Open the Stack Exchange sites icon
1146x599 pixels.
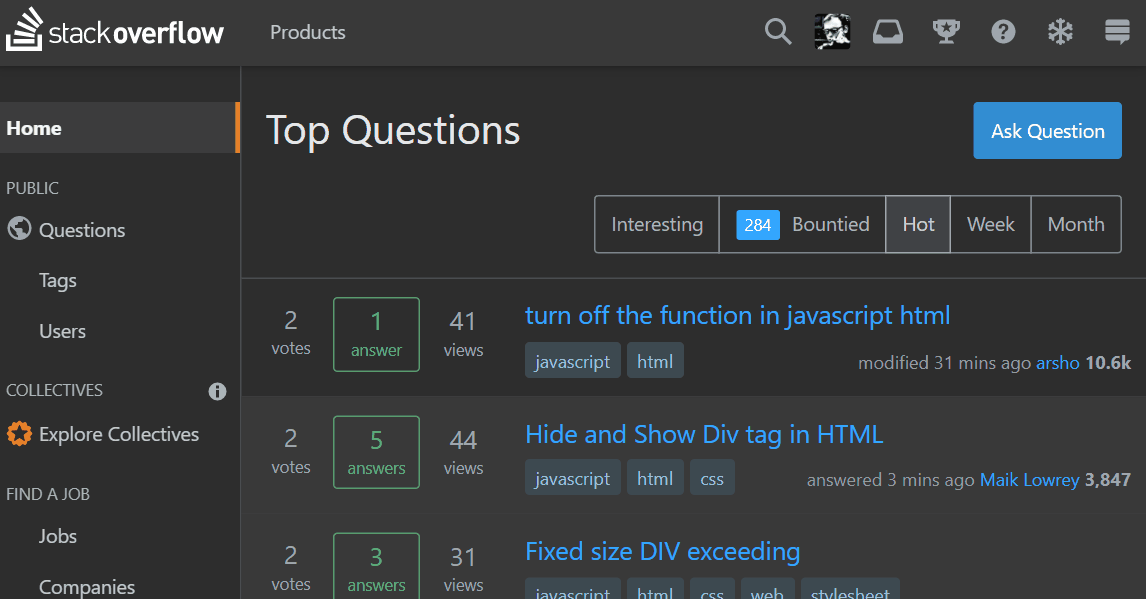click(x=1117, y=32)
